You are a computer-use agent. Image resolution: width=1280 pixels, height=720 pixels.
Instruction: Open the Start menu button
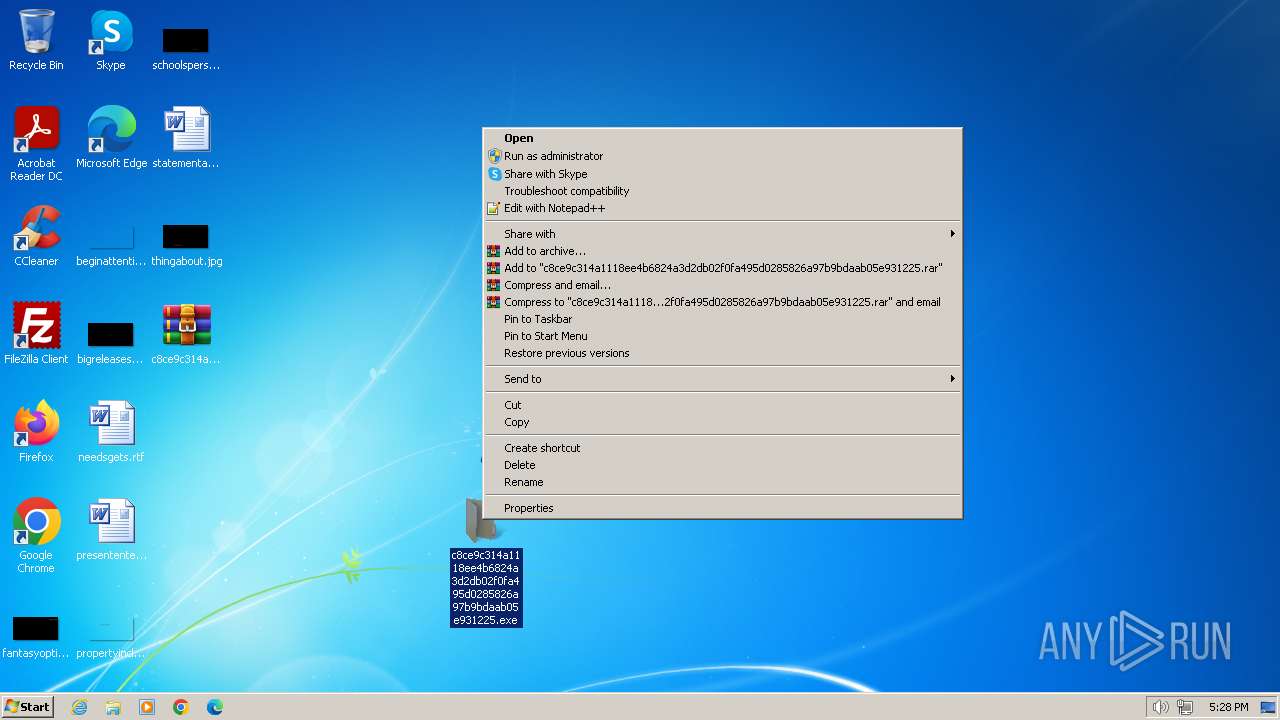pyautogui.click(x=28, y=707)
